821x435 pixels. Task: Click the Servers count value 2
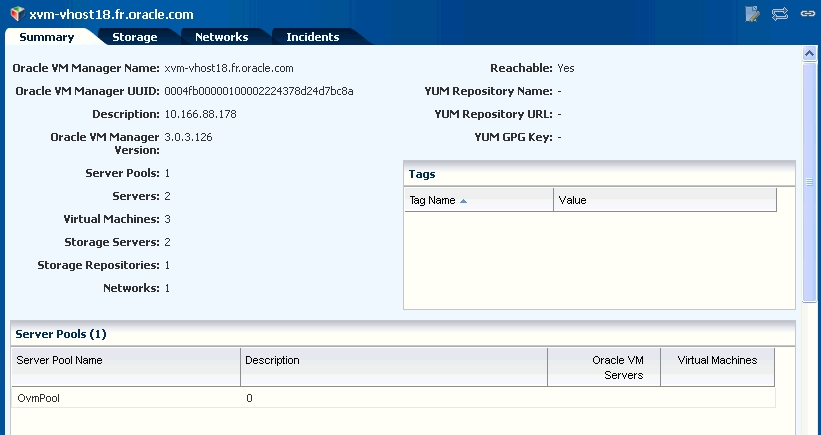168,196
